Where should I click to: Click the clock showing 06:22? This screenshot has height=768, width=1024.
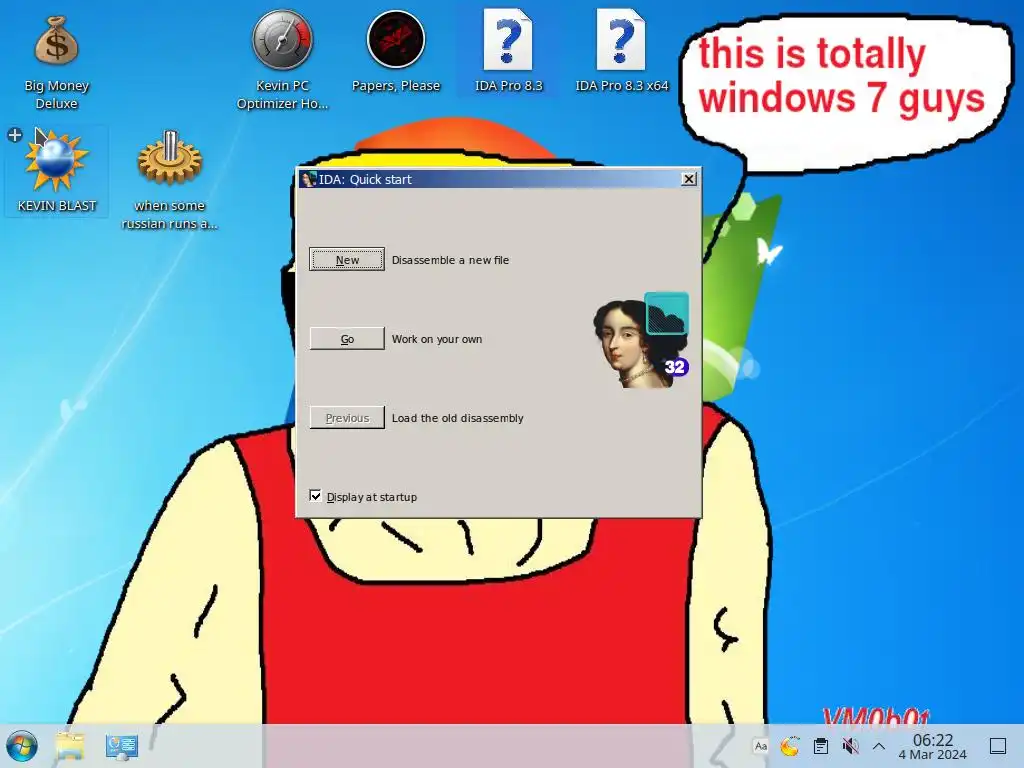[x=933, y=746]
